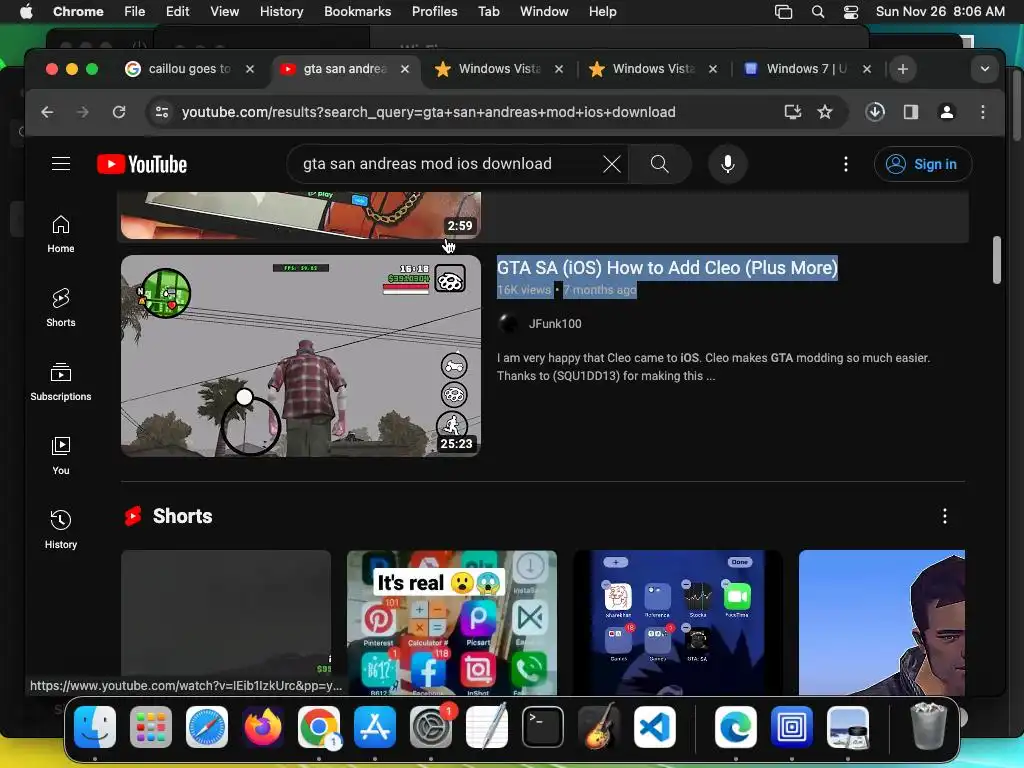
Task: Open the Chrome profile icon
Action: pos(947,112)
